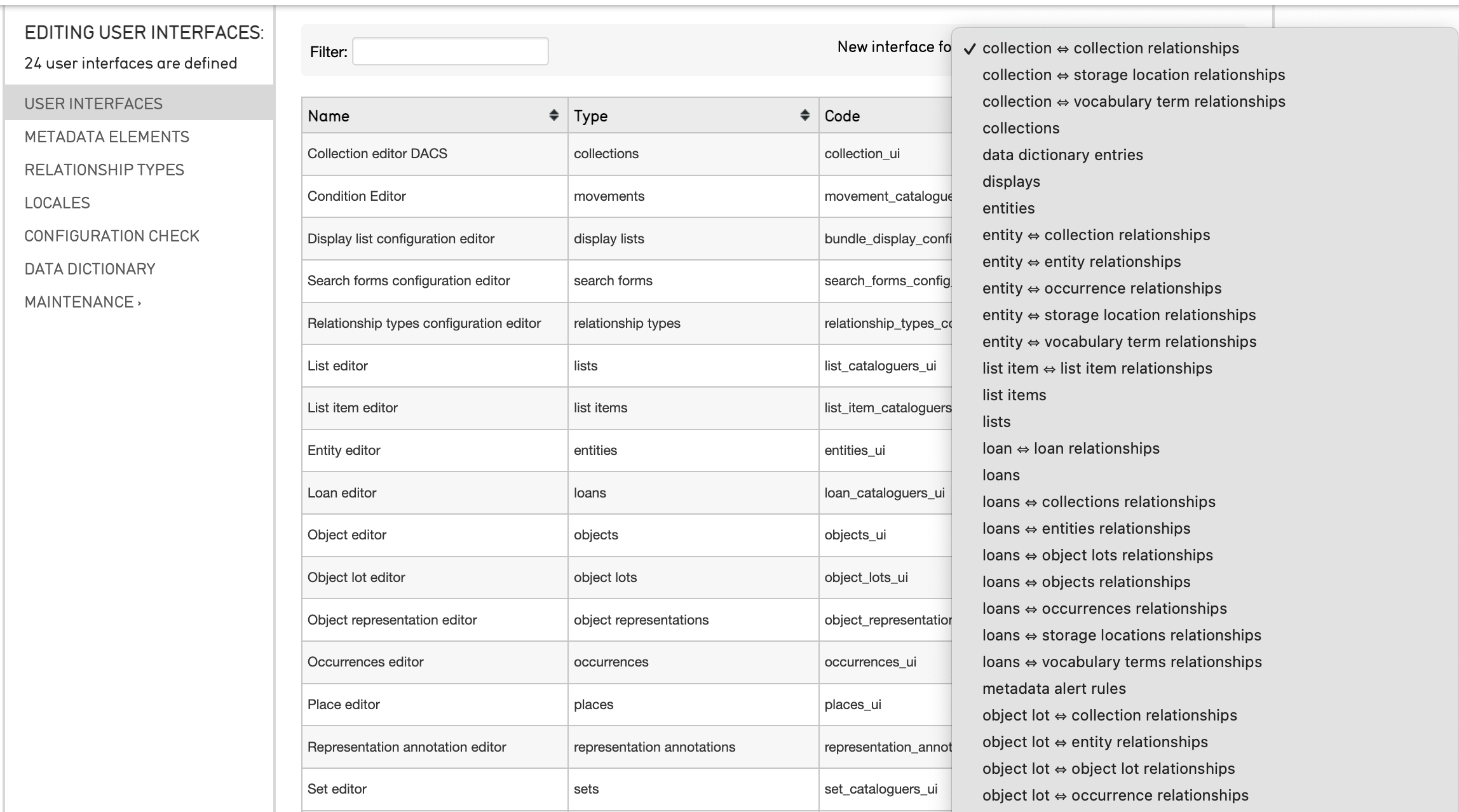1459x812 pixels.
Task: Expand the Maintenance submenu
Action: (83, 302)
